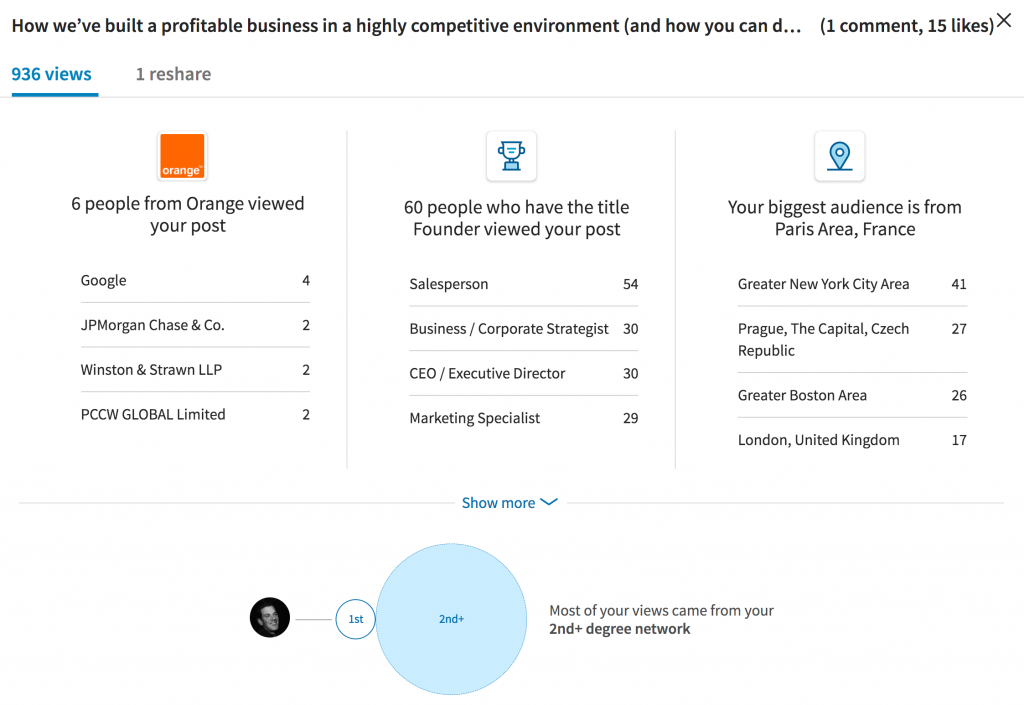The width and height of the screenshot is (1024, 705).
Task: Click Greater New York City Area
Action: coord(852,285)
